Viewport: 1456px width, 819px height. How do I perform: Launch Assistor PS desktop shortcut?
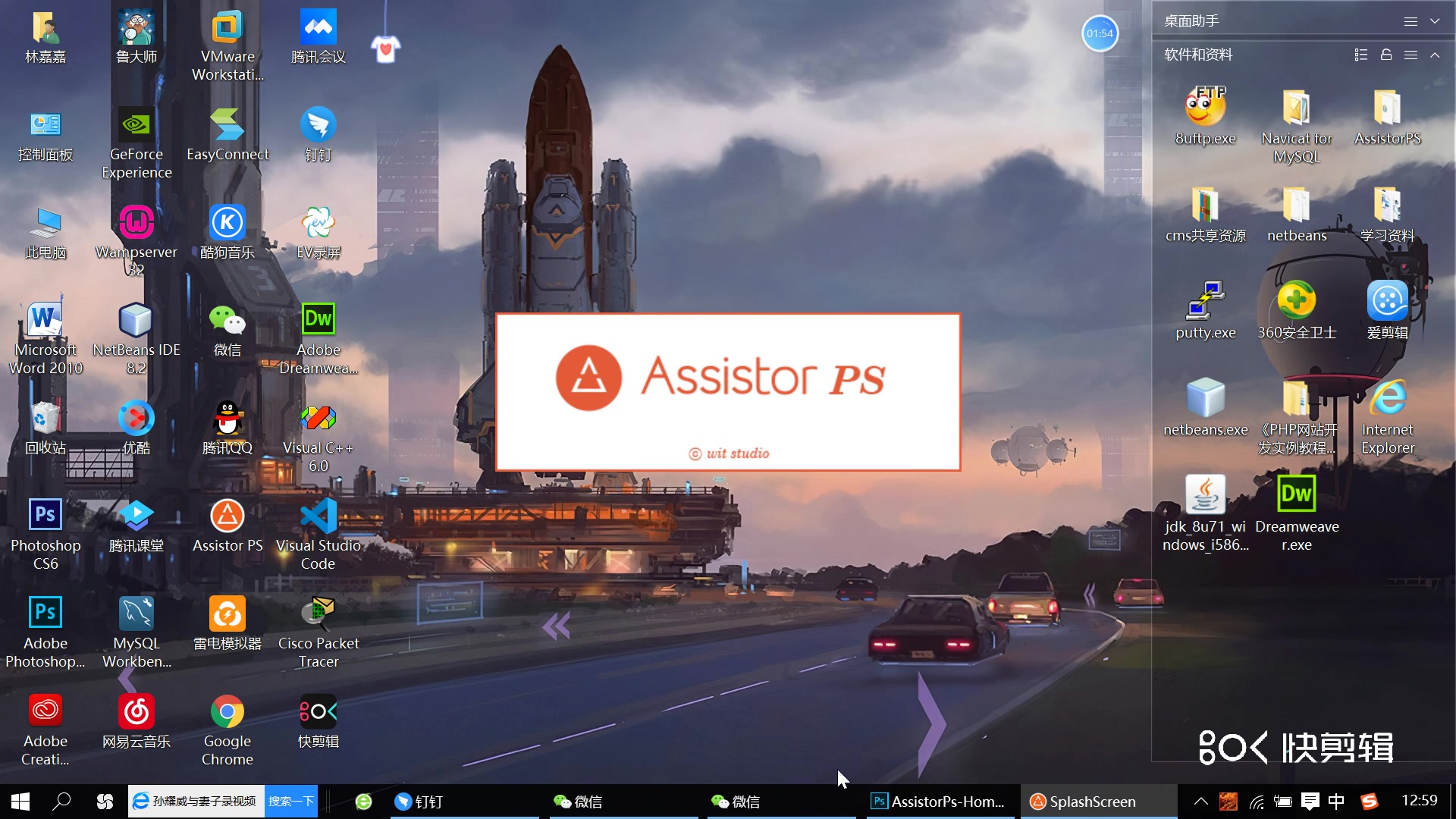pos(227,526)
